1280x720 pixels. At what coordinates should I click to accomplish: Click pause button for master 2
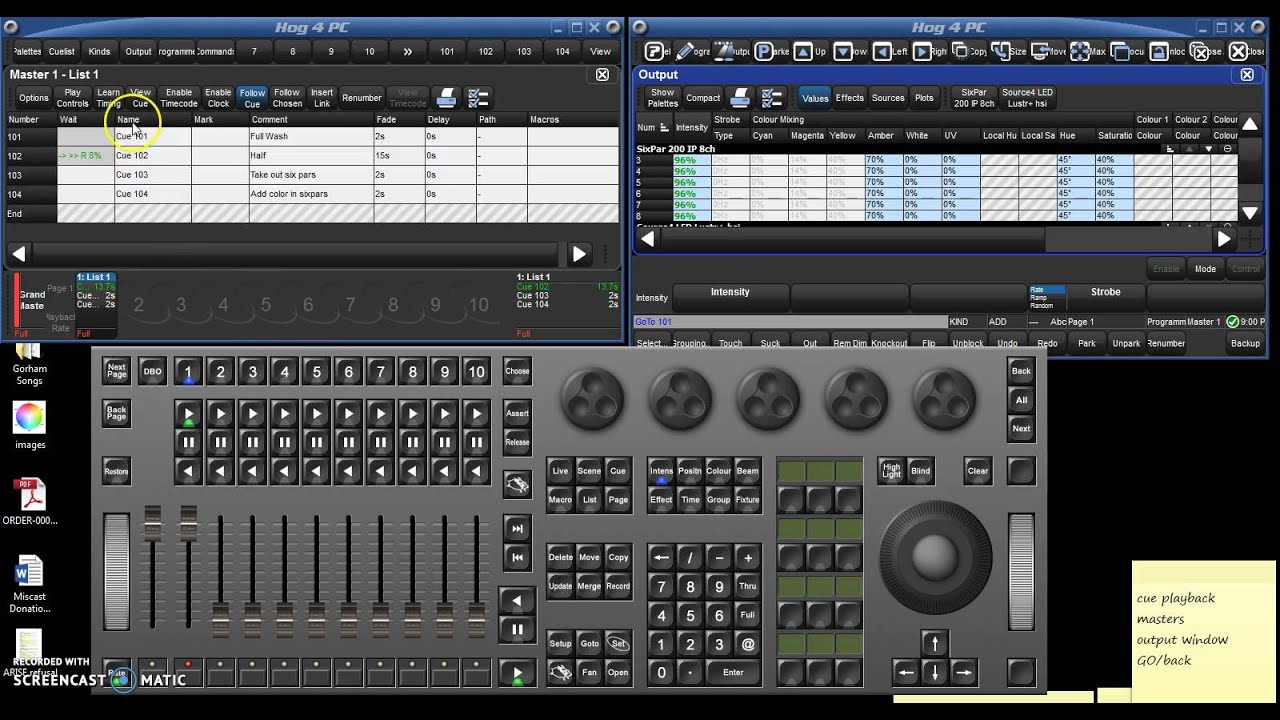pos(220,442)
